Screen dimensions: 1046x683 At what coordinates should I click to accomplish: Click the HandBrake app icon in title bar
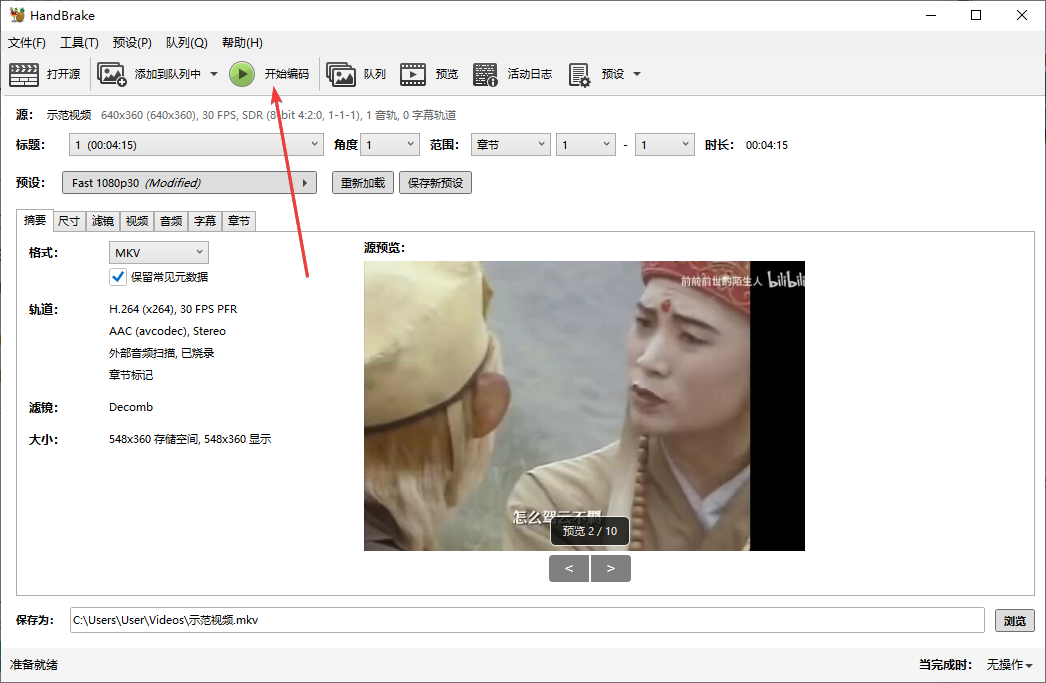[17, 15]
